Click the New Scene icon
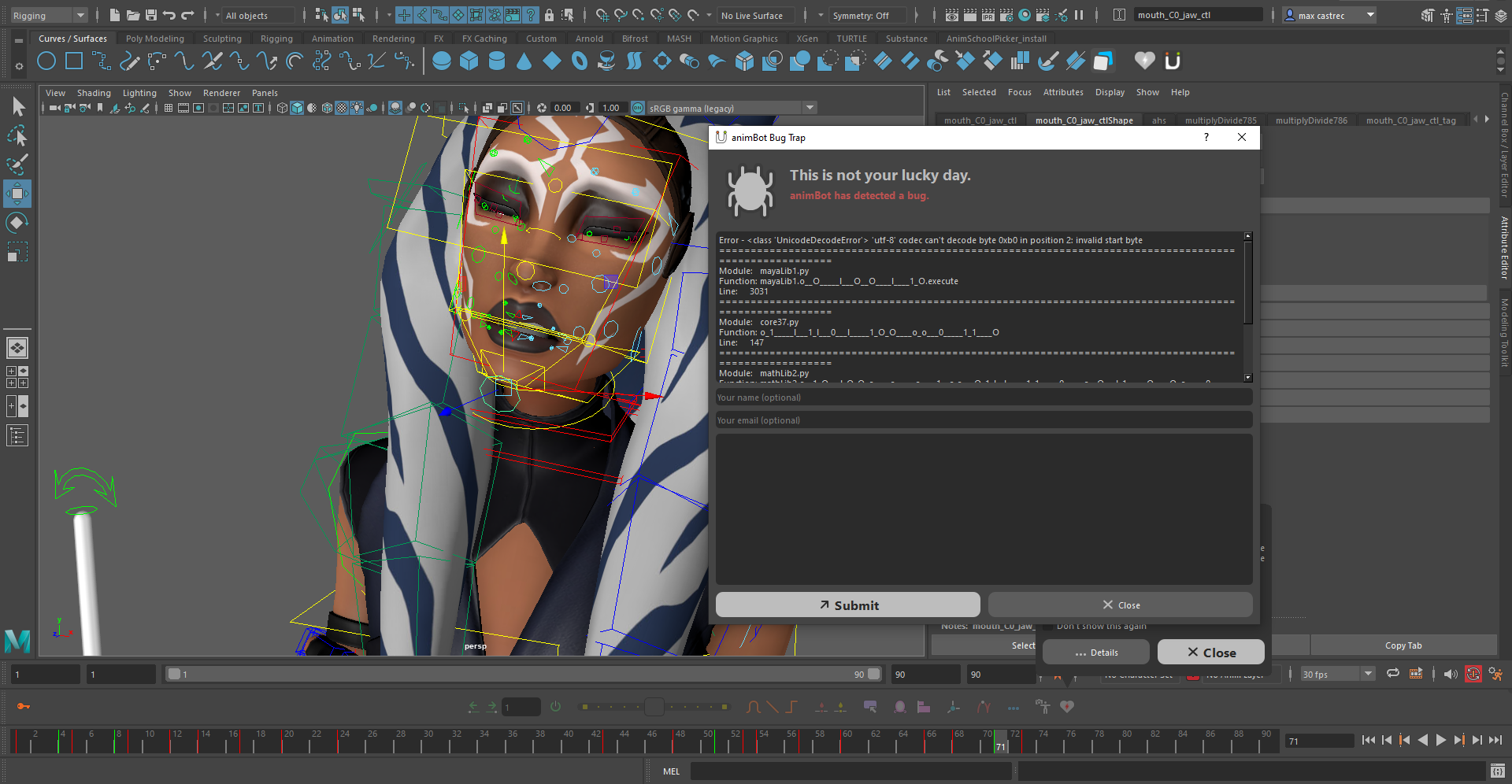The height and width of the screenshot is (784, 1512). click(114, 15)
